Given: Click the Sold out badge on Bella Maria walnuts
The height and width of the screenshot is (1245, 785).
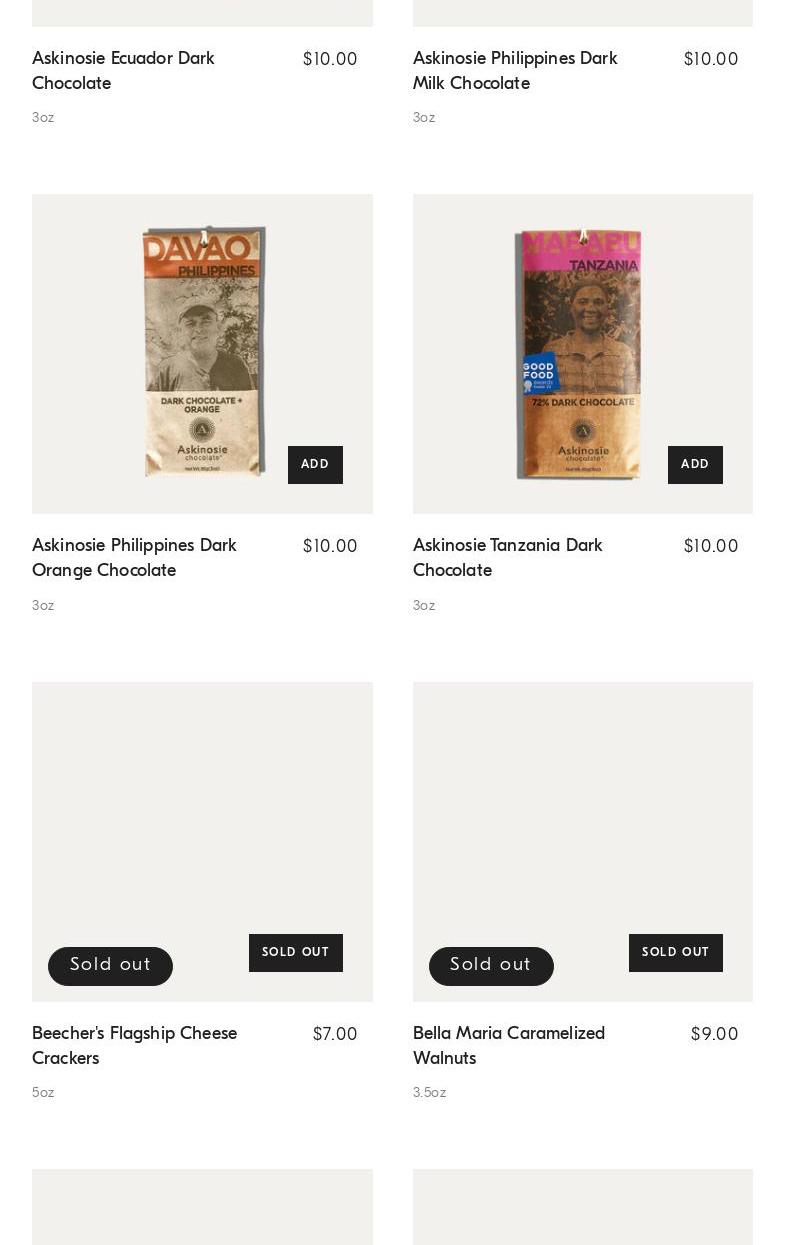Looking at the screenshot, I should click(x=491, y=966).
